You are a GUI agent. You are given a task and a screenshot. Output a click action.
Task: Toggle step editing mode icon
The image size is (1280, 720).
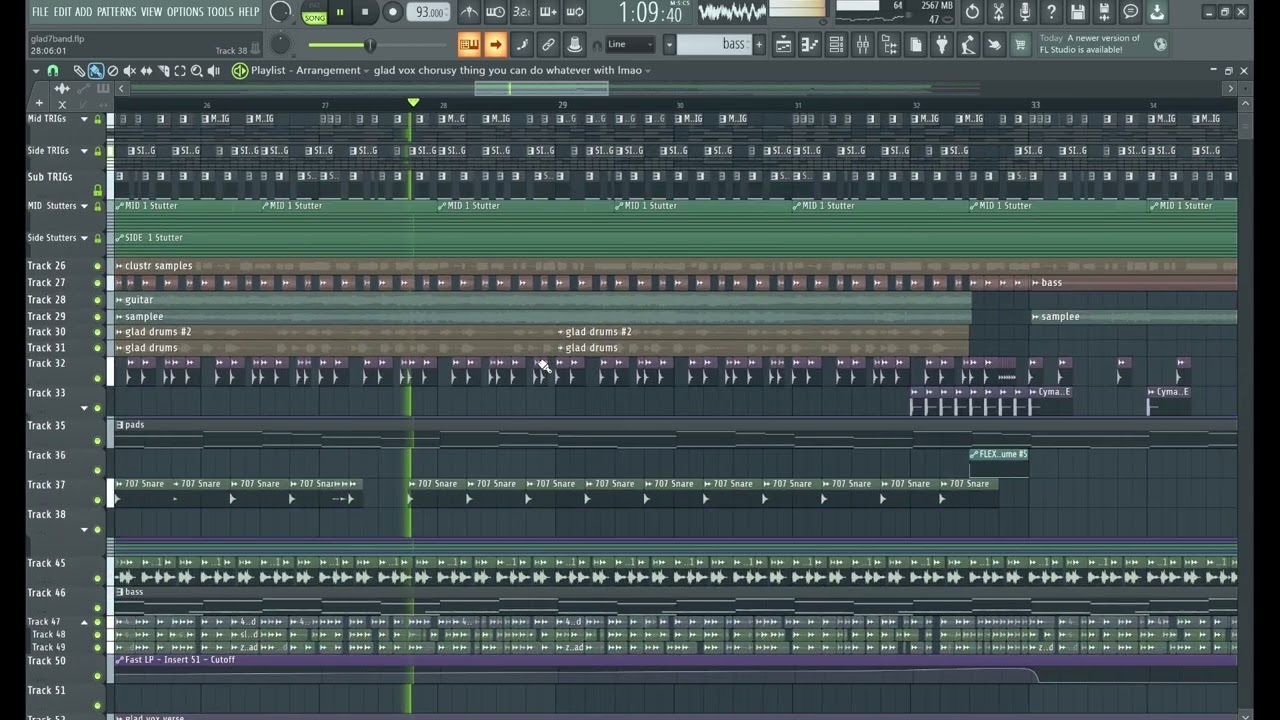[x=522, y=44]
